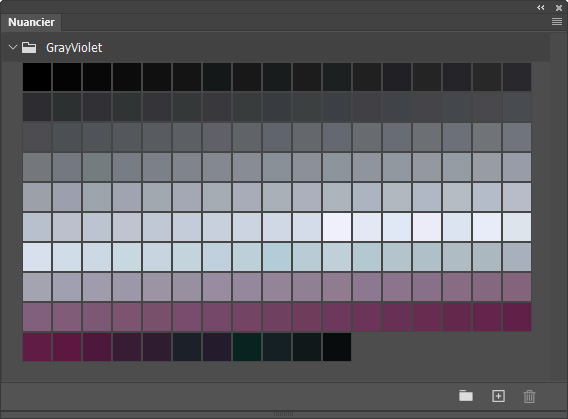This screenshot has height=419, width=568.
Task: Choose the first medium gray swatch in fourth row
Action: (37, 167)
